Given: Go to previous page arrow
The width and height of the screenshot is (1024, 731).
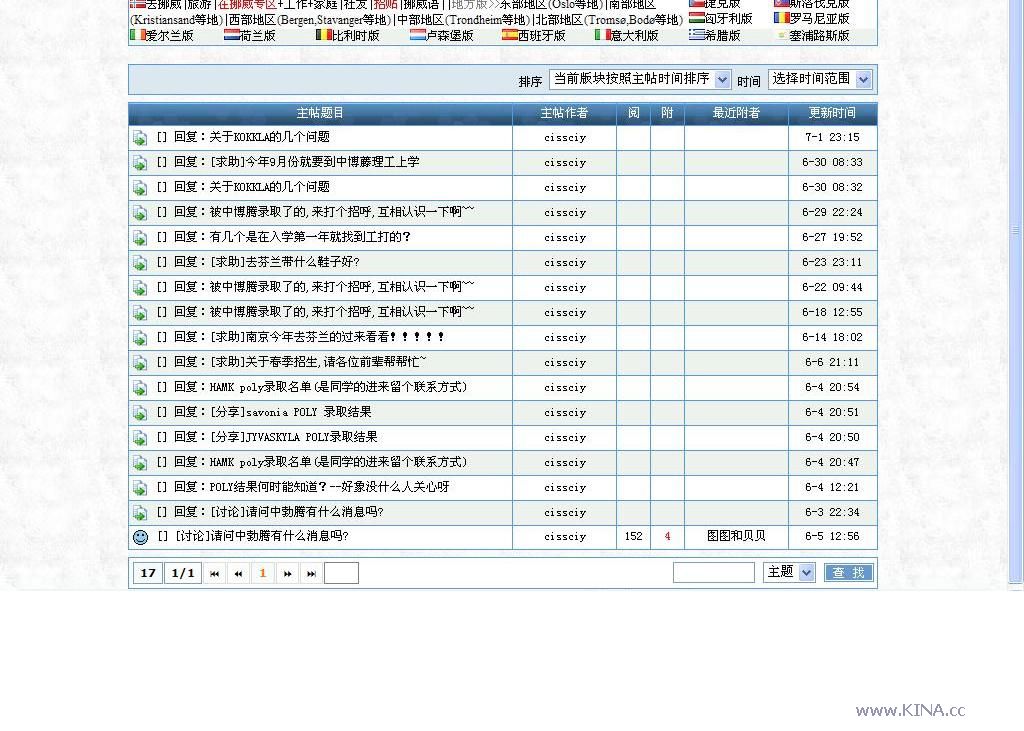Looking at the screenshot, I should [238, 573].
